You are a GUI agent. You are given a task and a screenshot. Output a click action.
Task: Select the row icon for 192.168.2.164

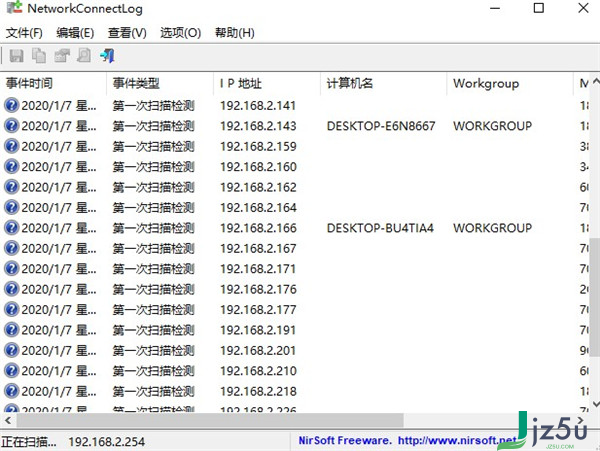[11, 207]
